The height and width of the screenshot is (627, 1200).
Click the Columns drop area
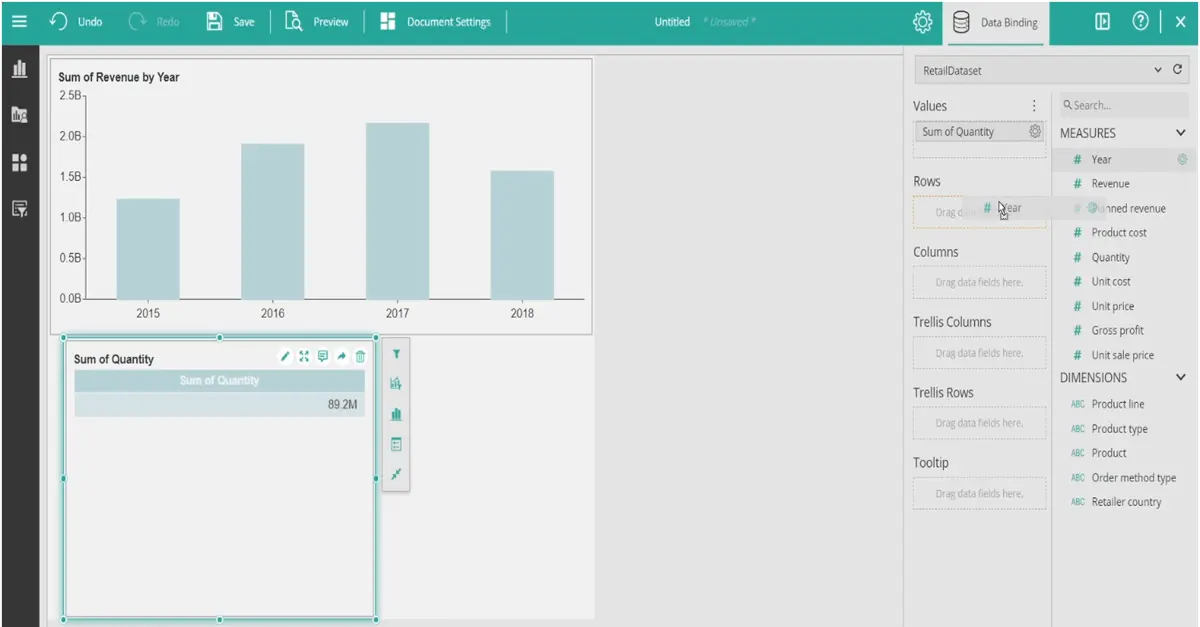click(979, 282)
